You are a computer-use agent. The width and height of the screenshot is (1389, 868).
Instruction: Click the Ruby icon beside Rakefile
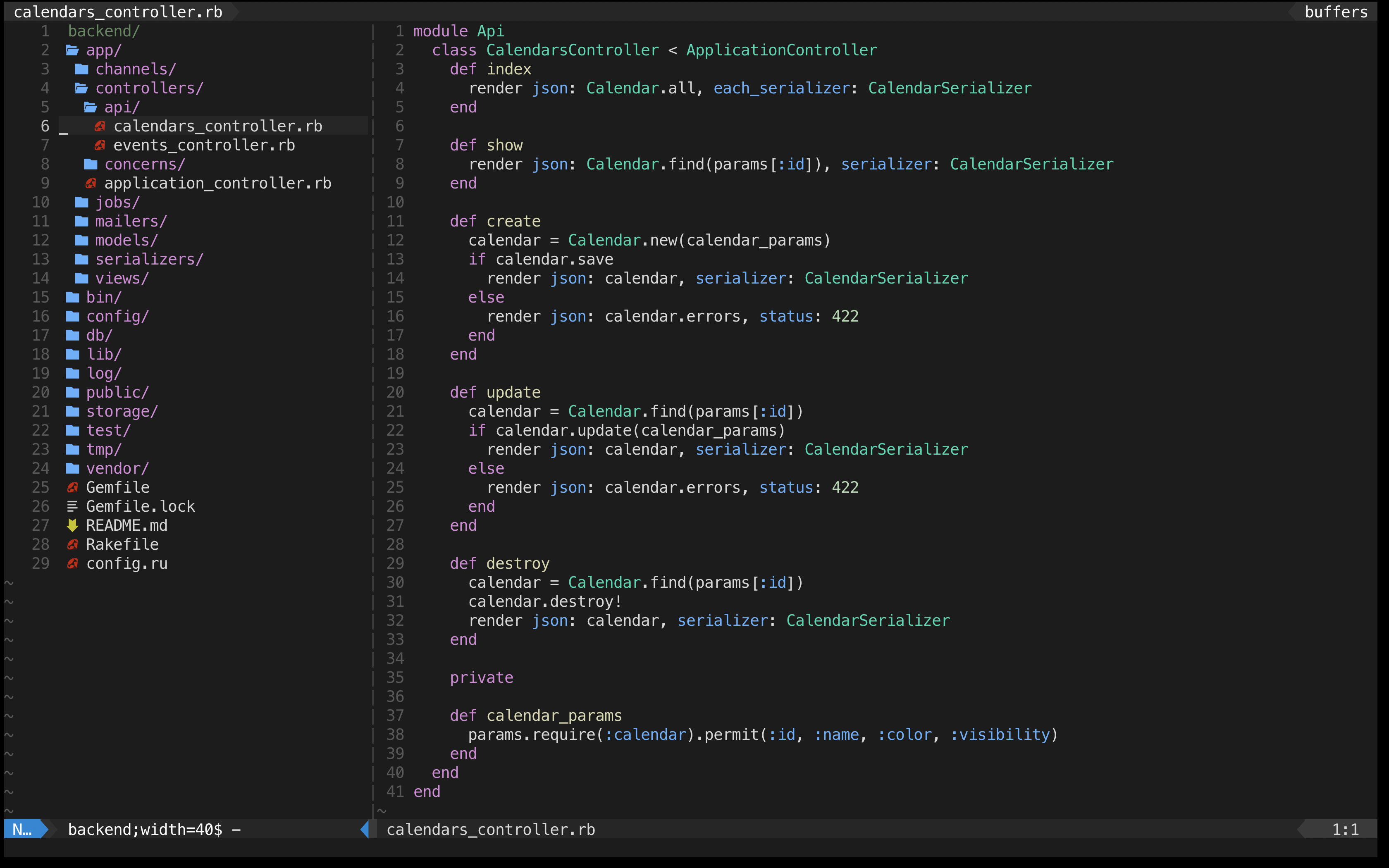tap(72, 544)
